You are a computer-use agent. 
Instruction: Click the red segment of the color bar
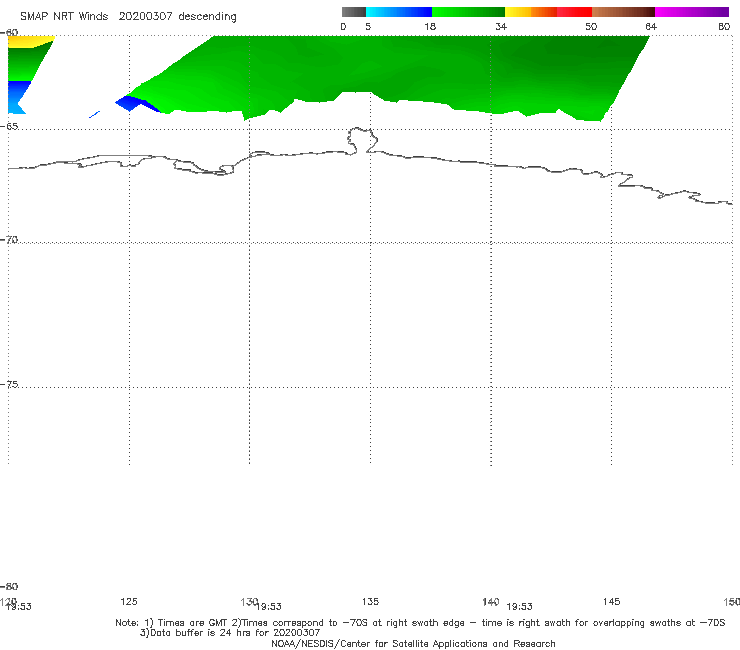click(574, 12)
